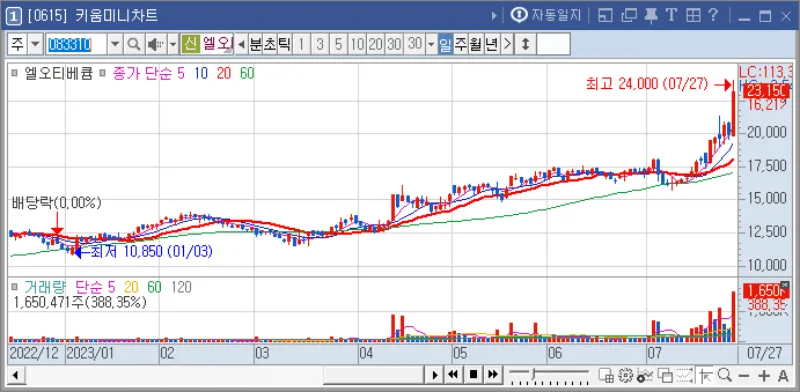Click the horizontal scrollbar left arrow
The image size is (800, 392).
pos(15,376)
